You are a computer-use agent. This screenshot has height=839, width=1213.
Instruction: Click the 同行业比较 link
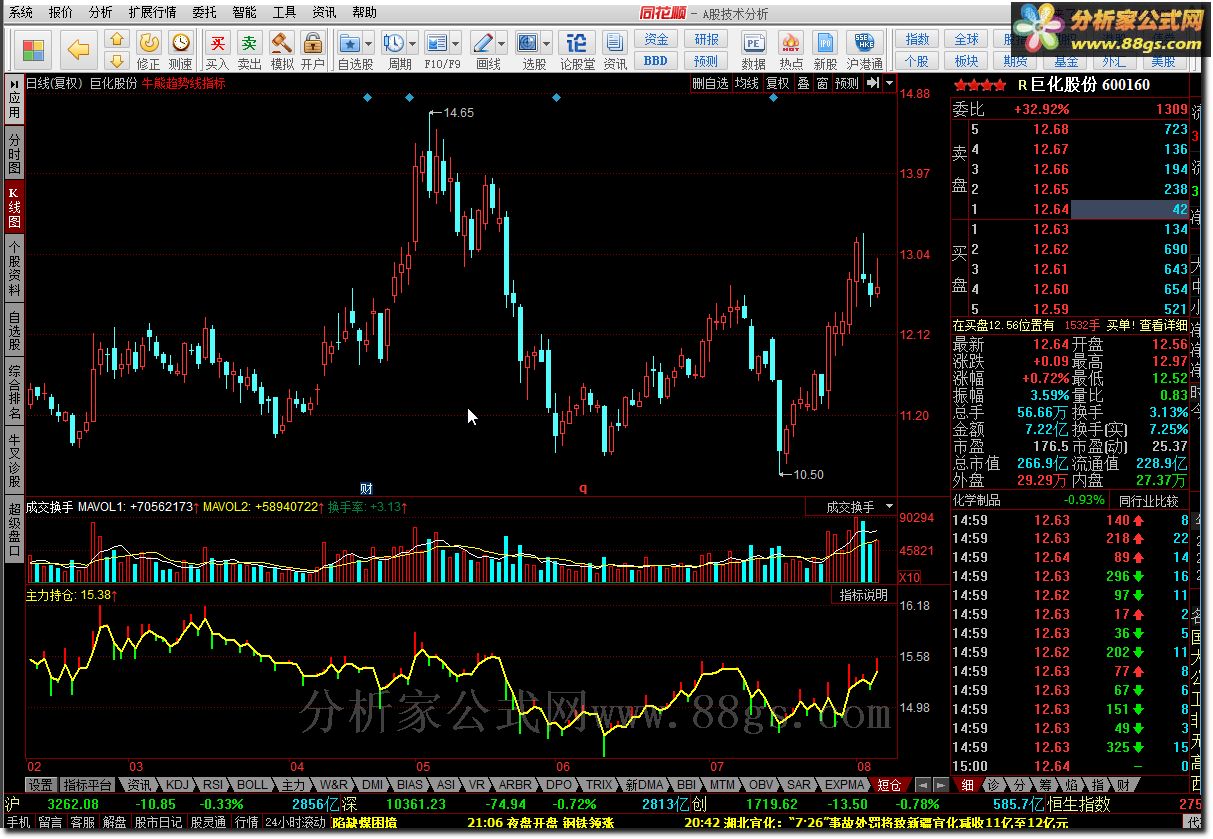point(1149,500)
